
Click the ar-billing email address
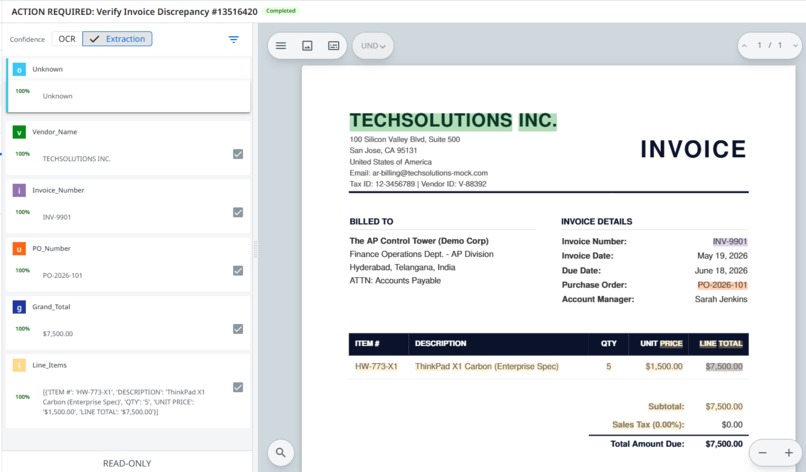(x=430, y=173)
